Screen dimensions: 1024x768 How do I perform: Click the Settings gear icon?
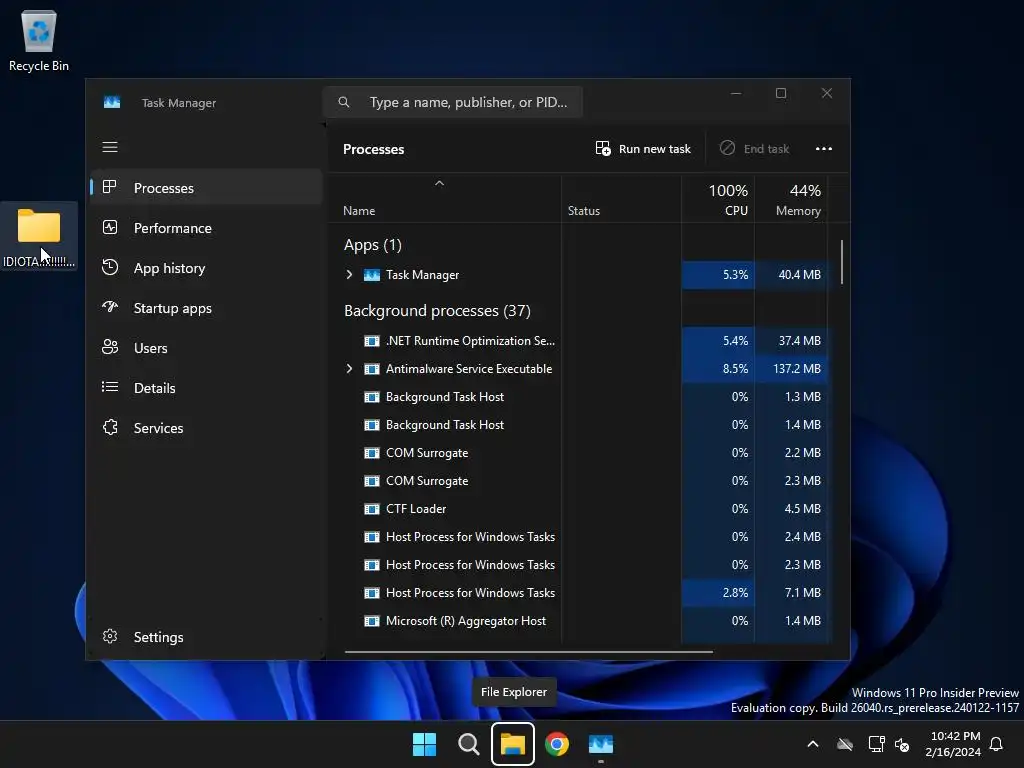pos(110,636)
